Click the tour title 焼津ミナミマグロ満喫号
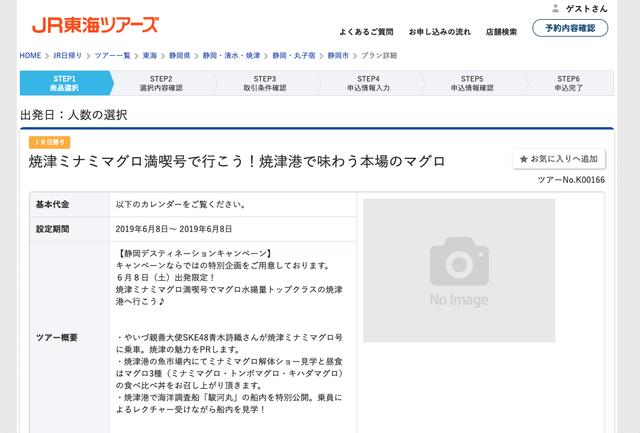640x433 pixels. 237,162
